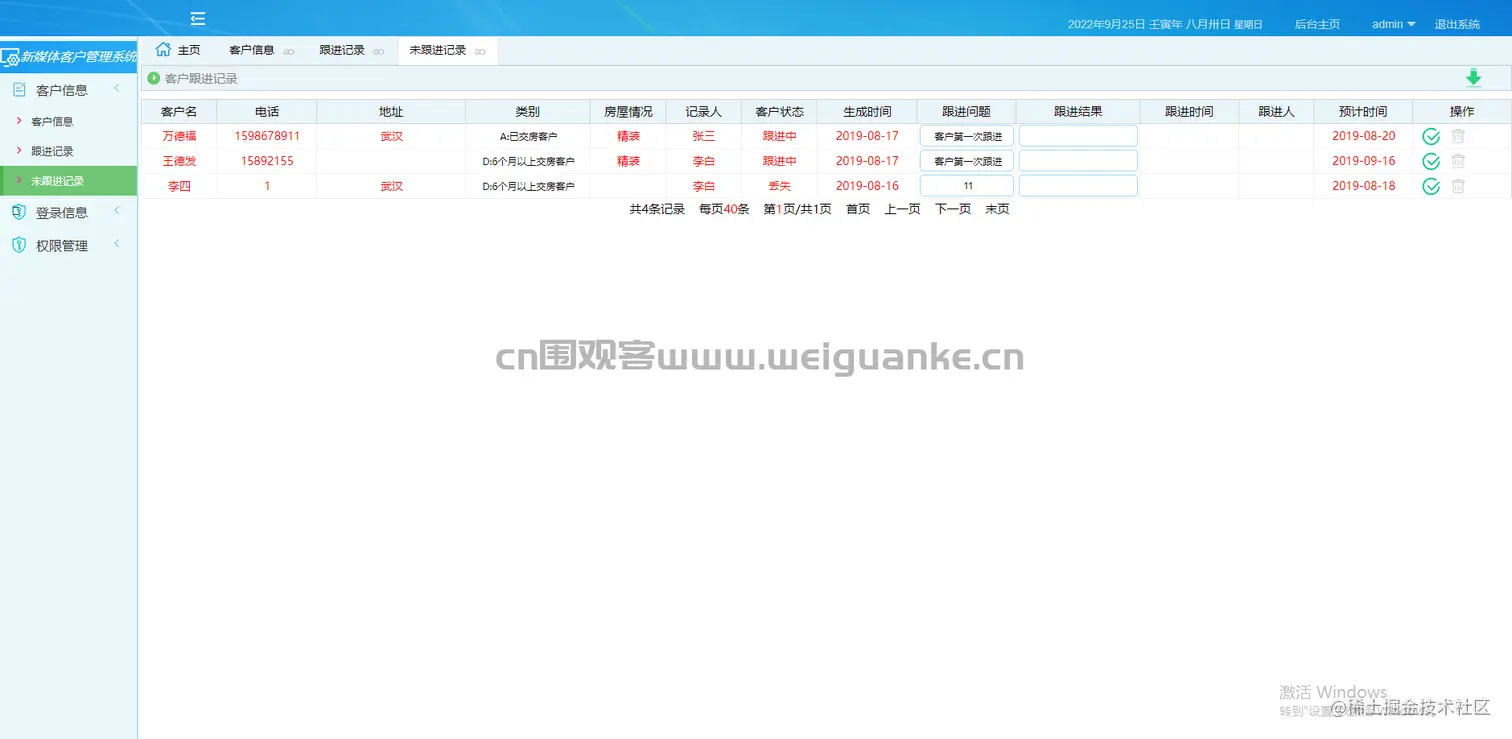Click the customer name 李四
Screen dimensions: 1512x739
tap(179, 186)
